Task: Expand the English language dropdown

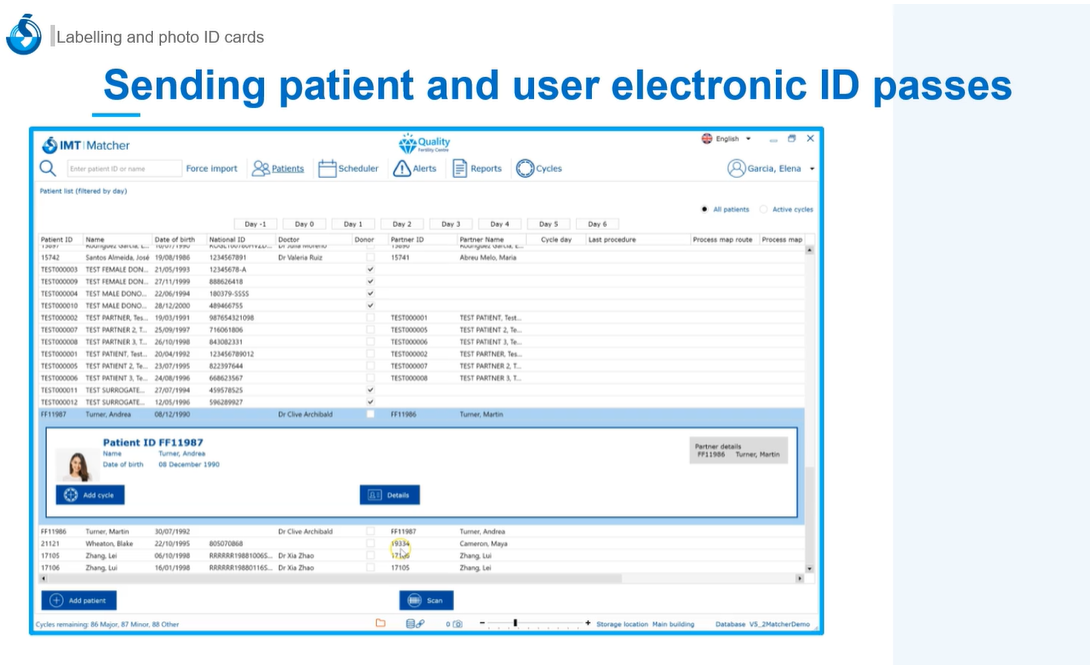Action: (x=727, y=139)
